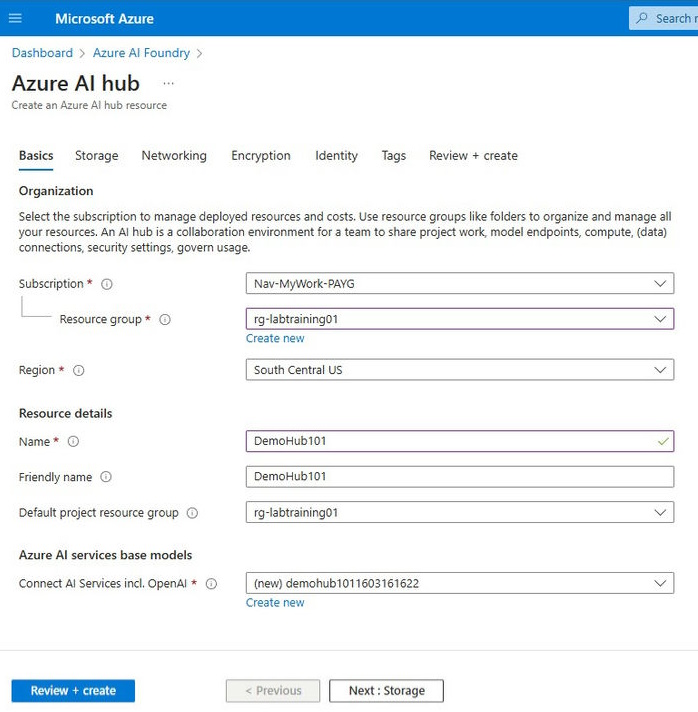698x712 pixels.
Task: Click the Friendly name input field
Action: click(x=459, y=477)
